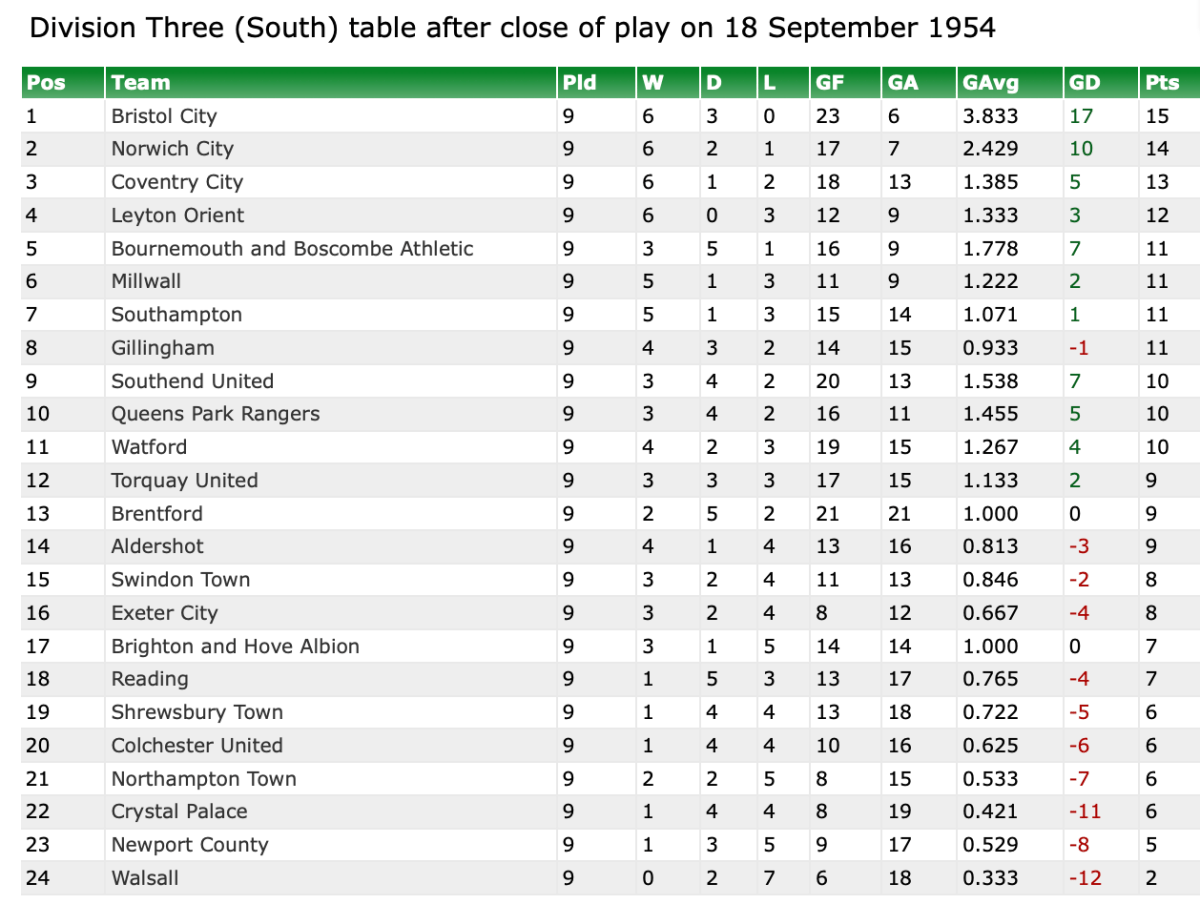Image resolution: width=1200 pixels, height=904 pixels.
Task: Select Bournemouth and Boscombe Athletic
Action: tap(292, 248)
